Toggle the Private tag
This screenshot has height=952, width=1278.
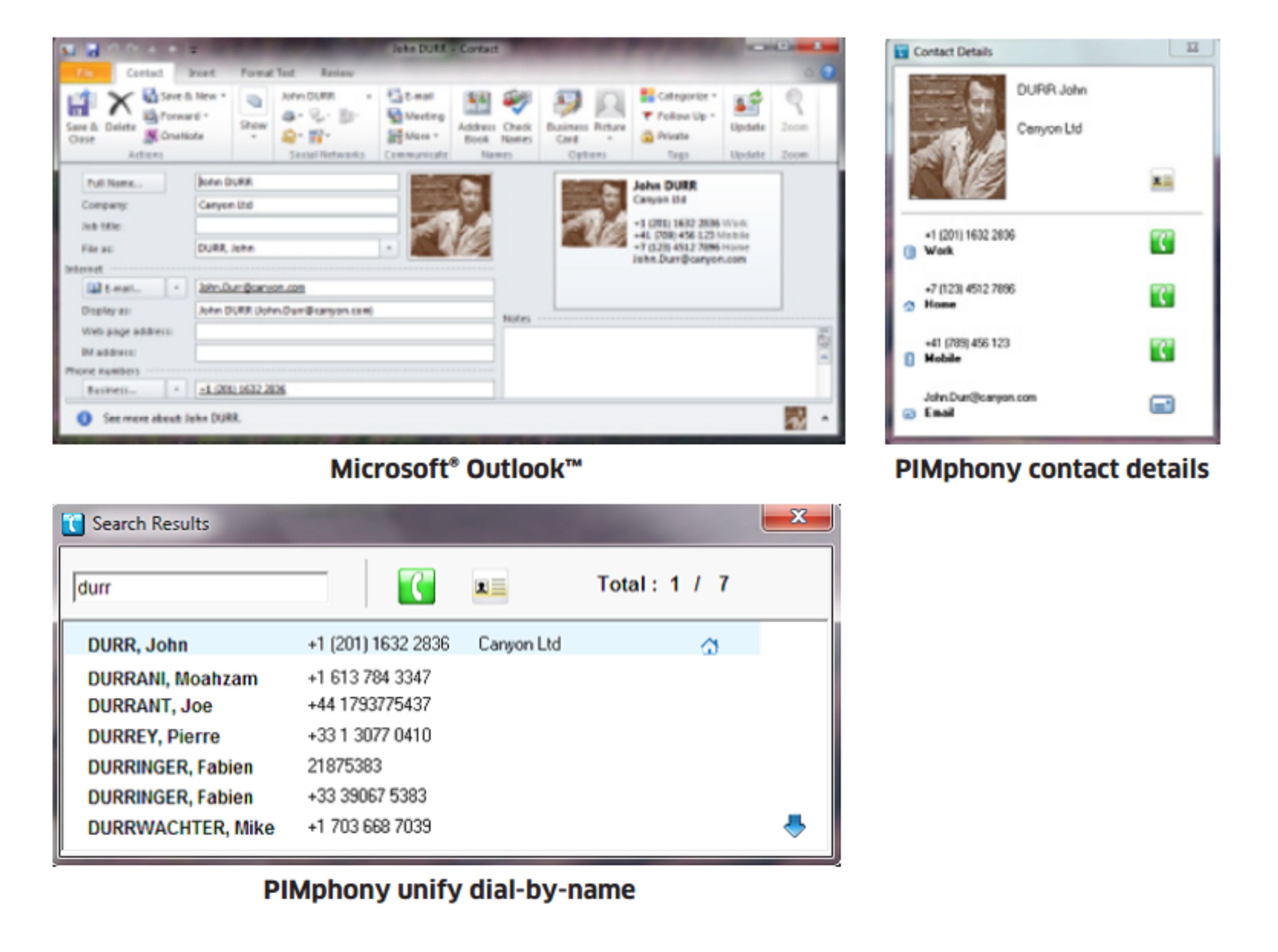click(x=667, y=136)
